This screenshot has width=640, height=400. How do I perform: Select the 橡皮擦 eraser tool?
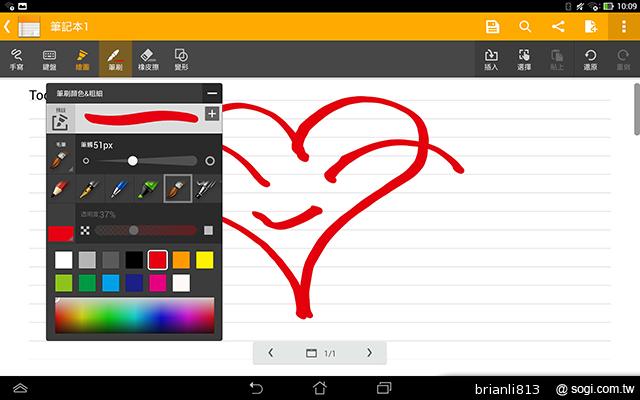(147, 59)
